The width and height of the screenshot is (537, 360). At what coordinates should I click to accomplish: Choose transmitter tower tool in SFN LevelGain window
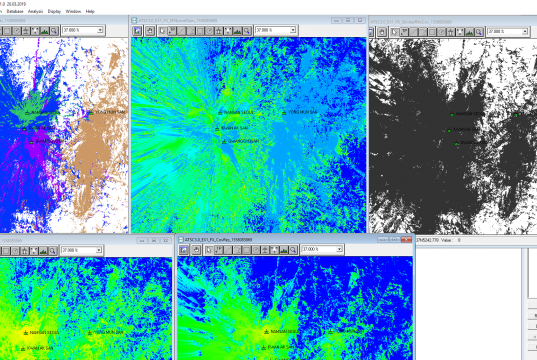[218, 31]
